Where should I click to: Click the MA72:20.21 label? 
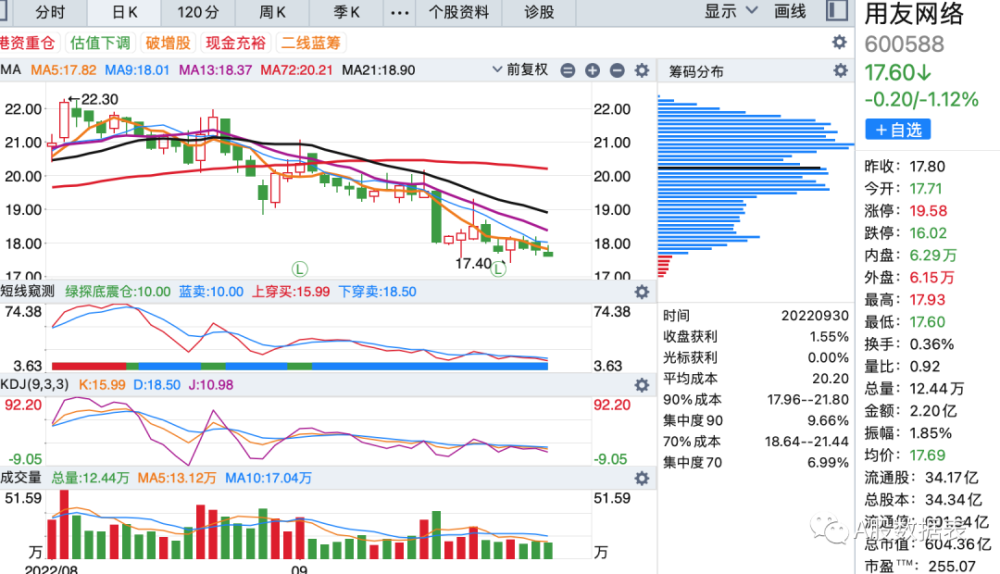coord(297,70)
